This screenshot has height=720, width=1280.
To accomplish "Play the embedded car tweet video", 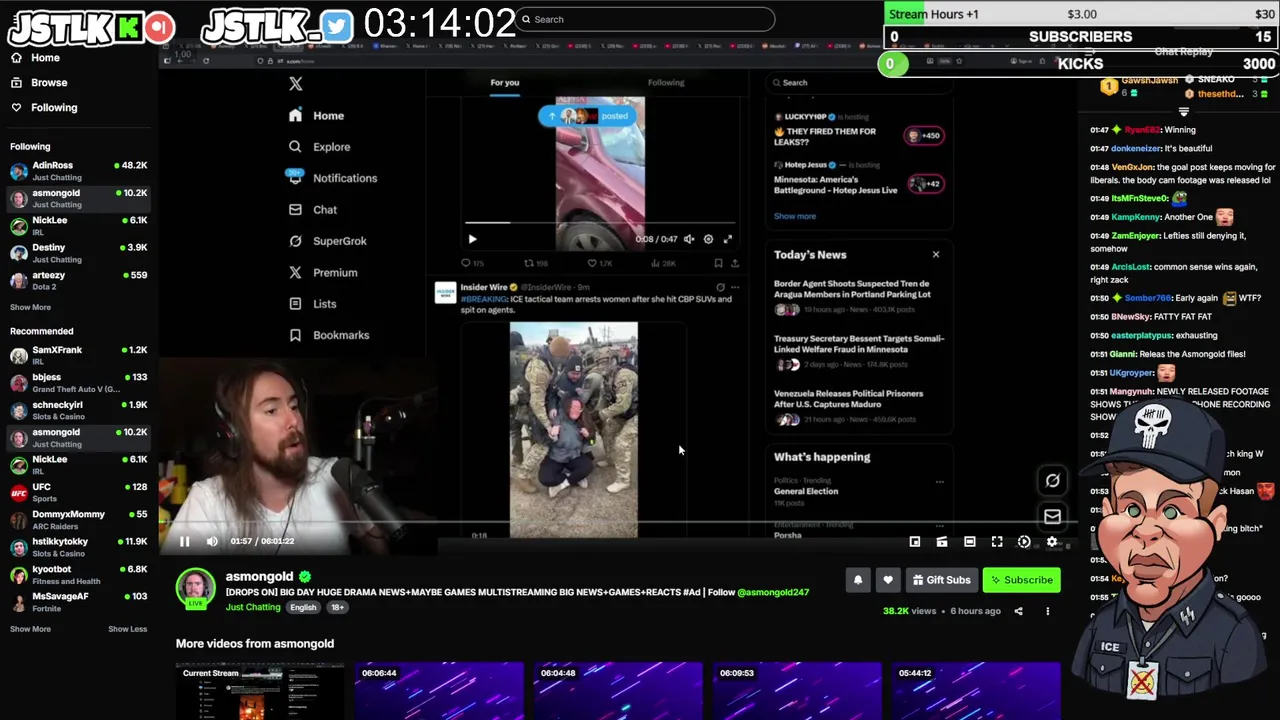I will (472, 240).
